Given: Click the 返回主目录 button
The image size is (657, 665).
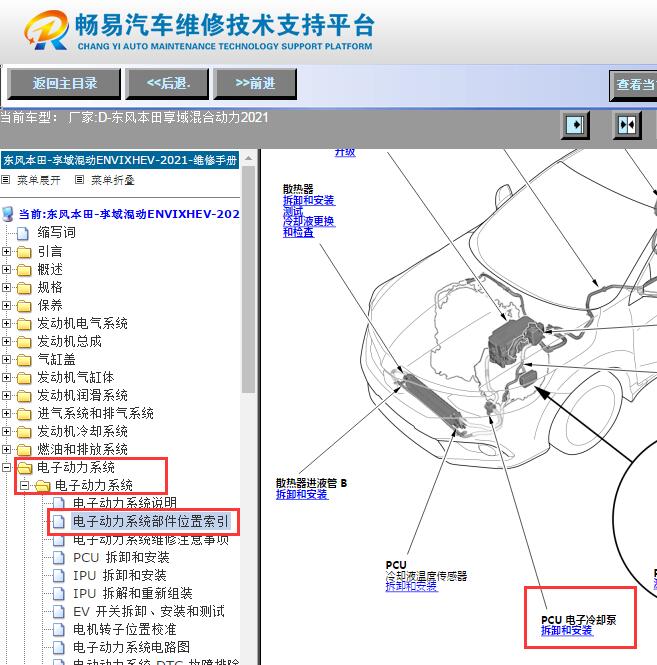Looking at the screenshot, I should [64, 84].
